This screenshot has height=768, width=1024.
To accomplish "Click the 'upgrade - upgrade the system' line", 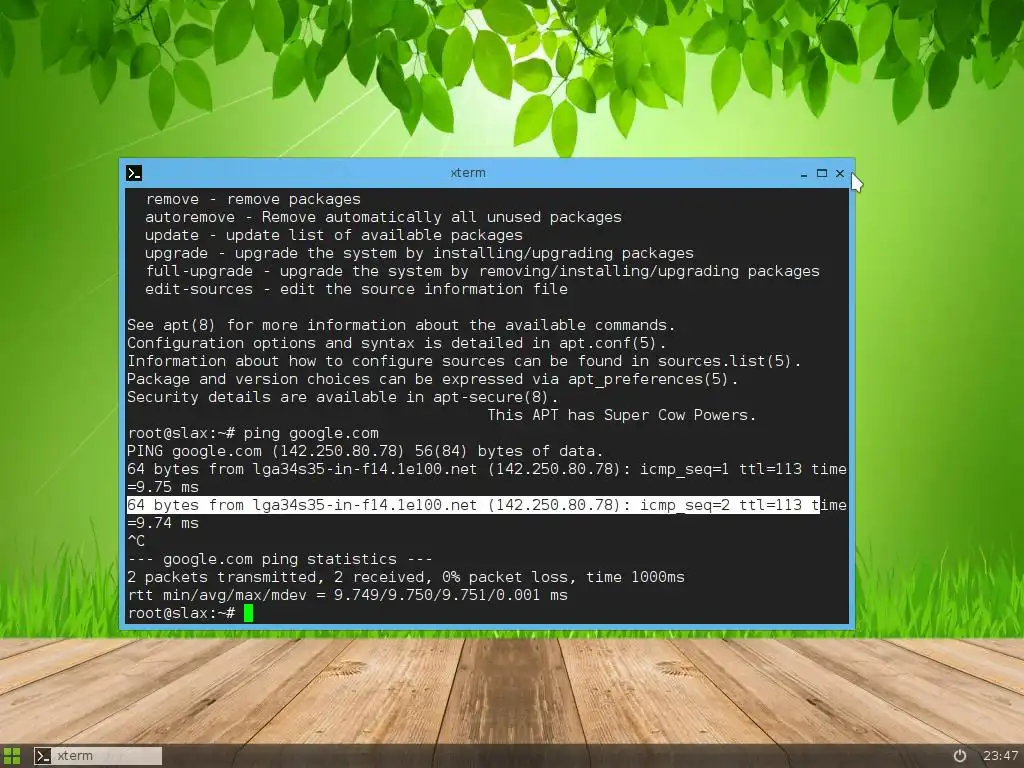I will (419, 253).
